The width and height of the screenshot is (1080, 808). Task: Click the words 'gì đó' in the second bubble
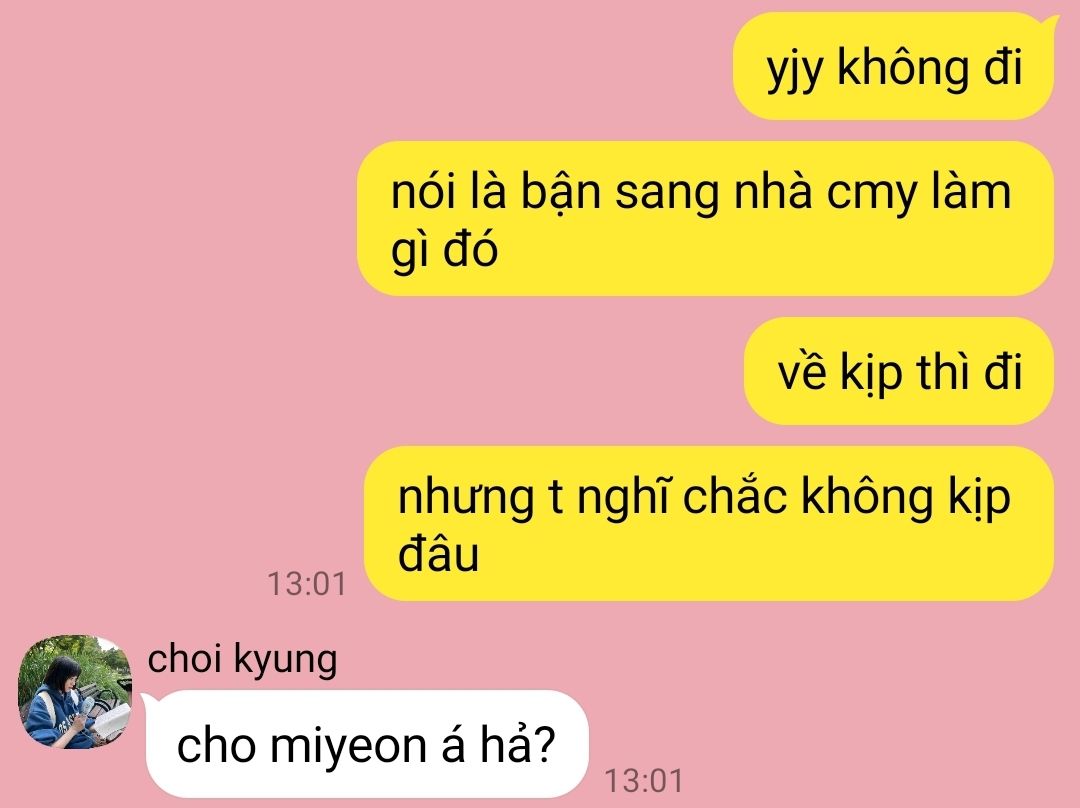[x=444, y=251]
